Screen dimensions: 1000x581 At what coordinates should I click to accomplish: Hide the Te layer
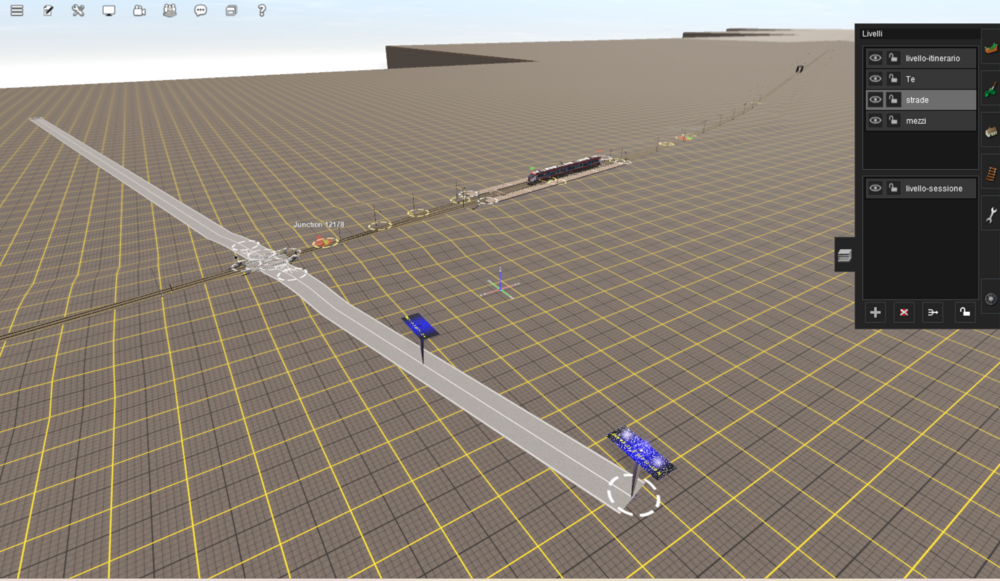pos(875,79)
